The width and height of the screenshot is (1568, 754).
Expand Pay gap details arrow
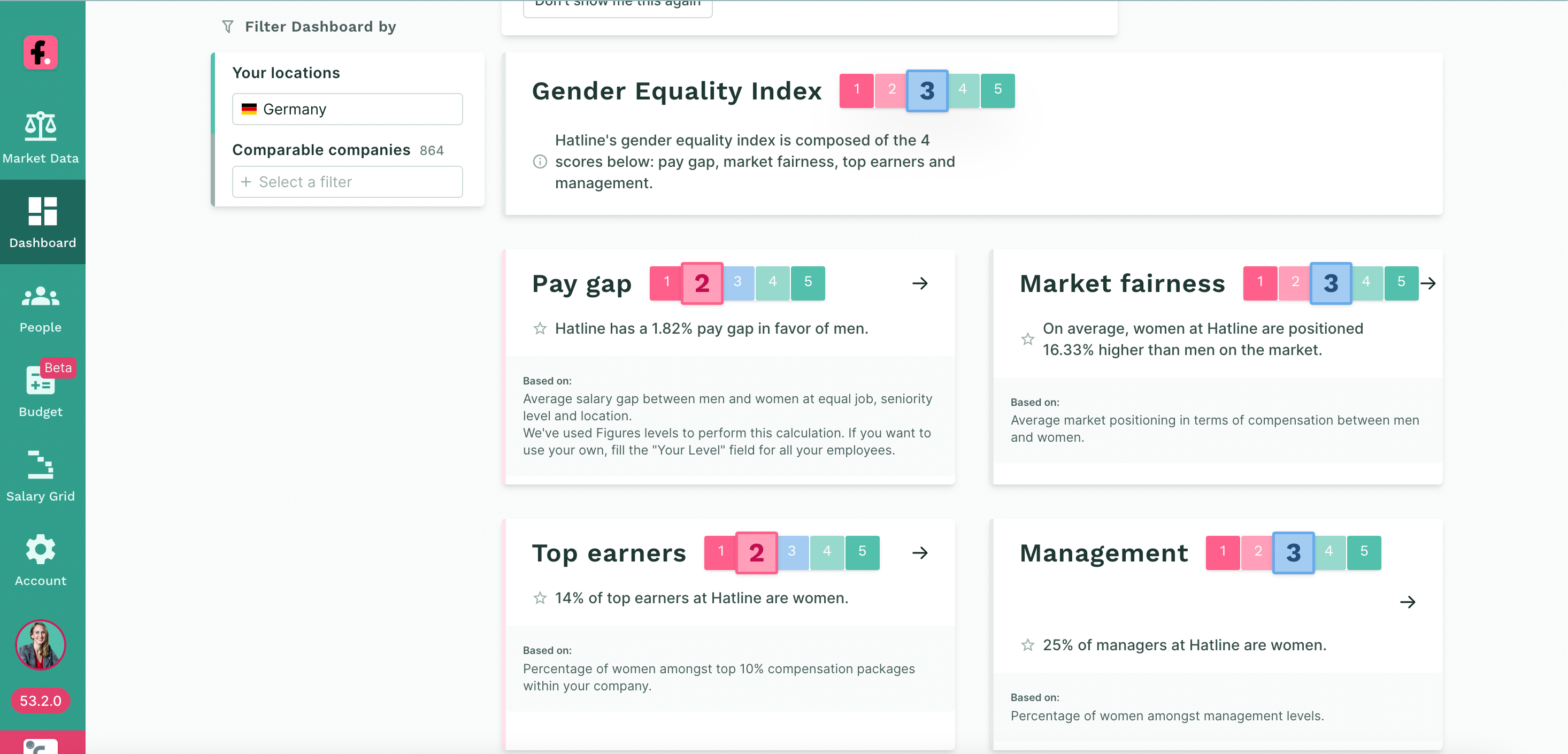coord(920,283)
